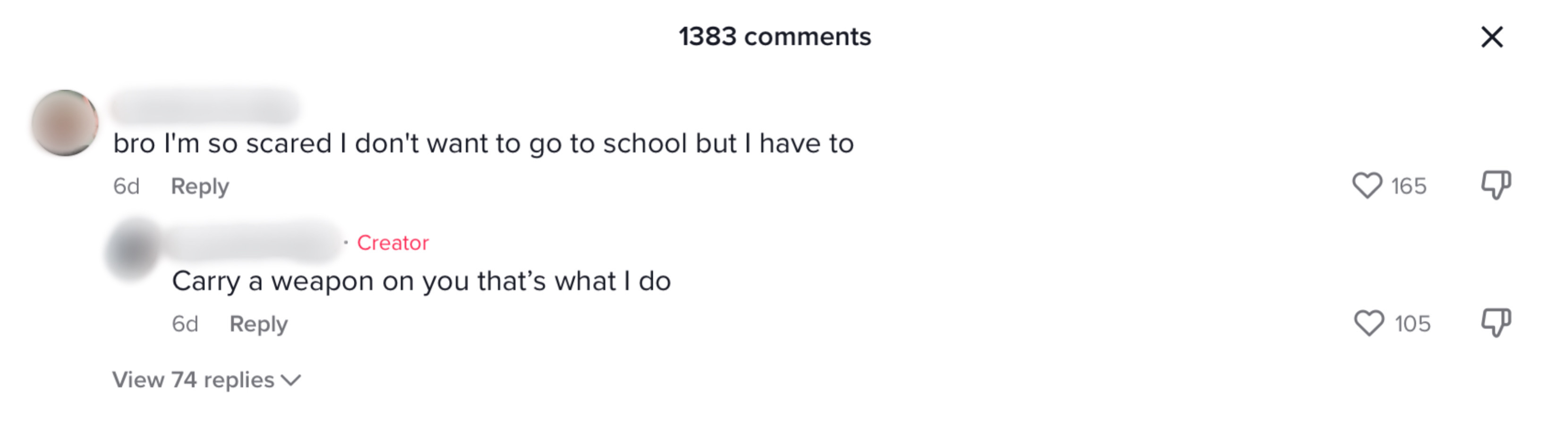
Task: Click Reply under the "so scared" comment
Action: 200,186
